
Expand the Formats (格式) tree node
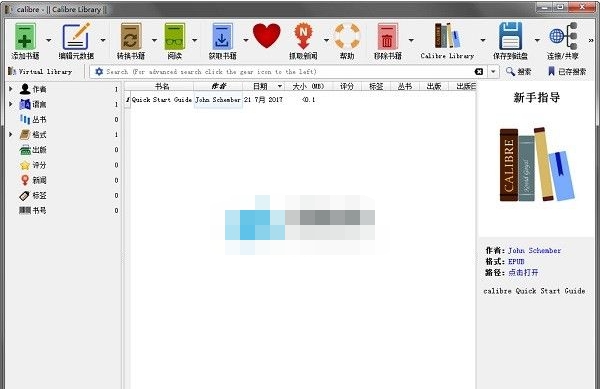(11, 134)
